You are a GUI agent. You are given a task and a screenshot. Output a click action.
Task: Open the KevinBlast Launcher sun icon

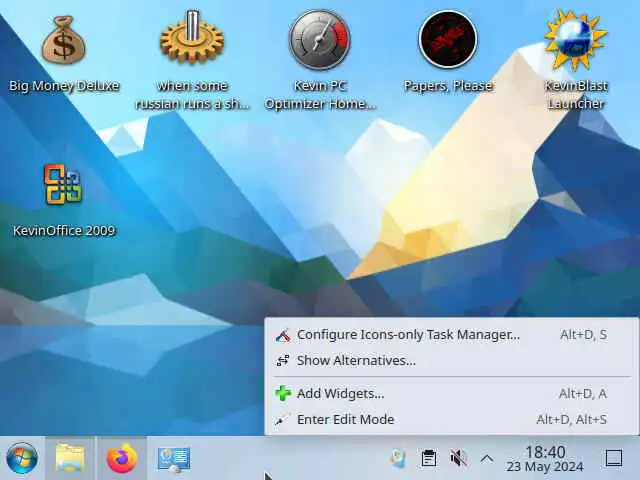(x=576, y=41)
